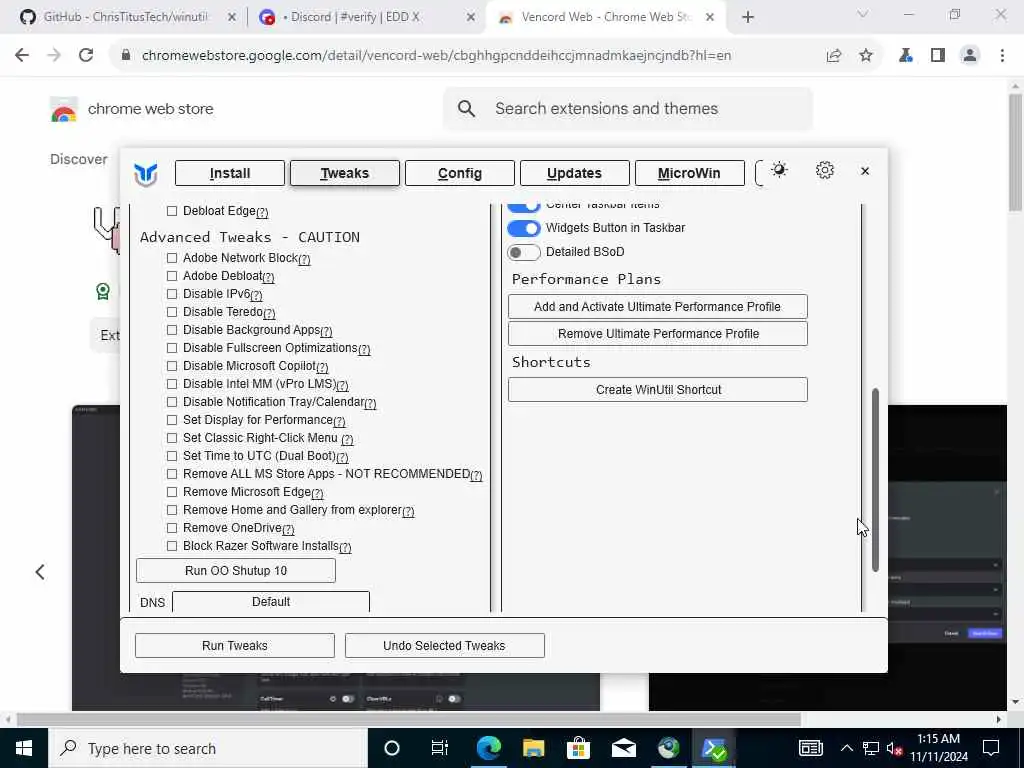Open Chrome three-dot menu
The width and height of the screenshot is (1024, 768).
(x=1002, y=56)
